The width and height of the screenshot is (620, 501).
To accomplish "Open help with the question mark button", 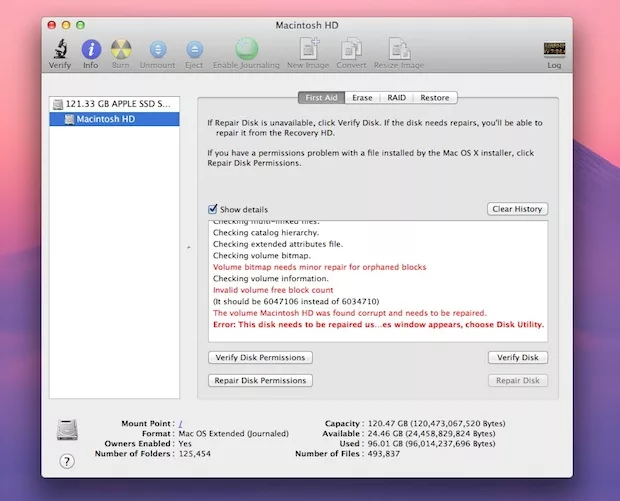I will [67, 461].
